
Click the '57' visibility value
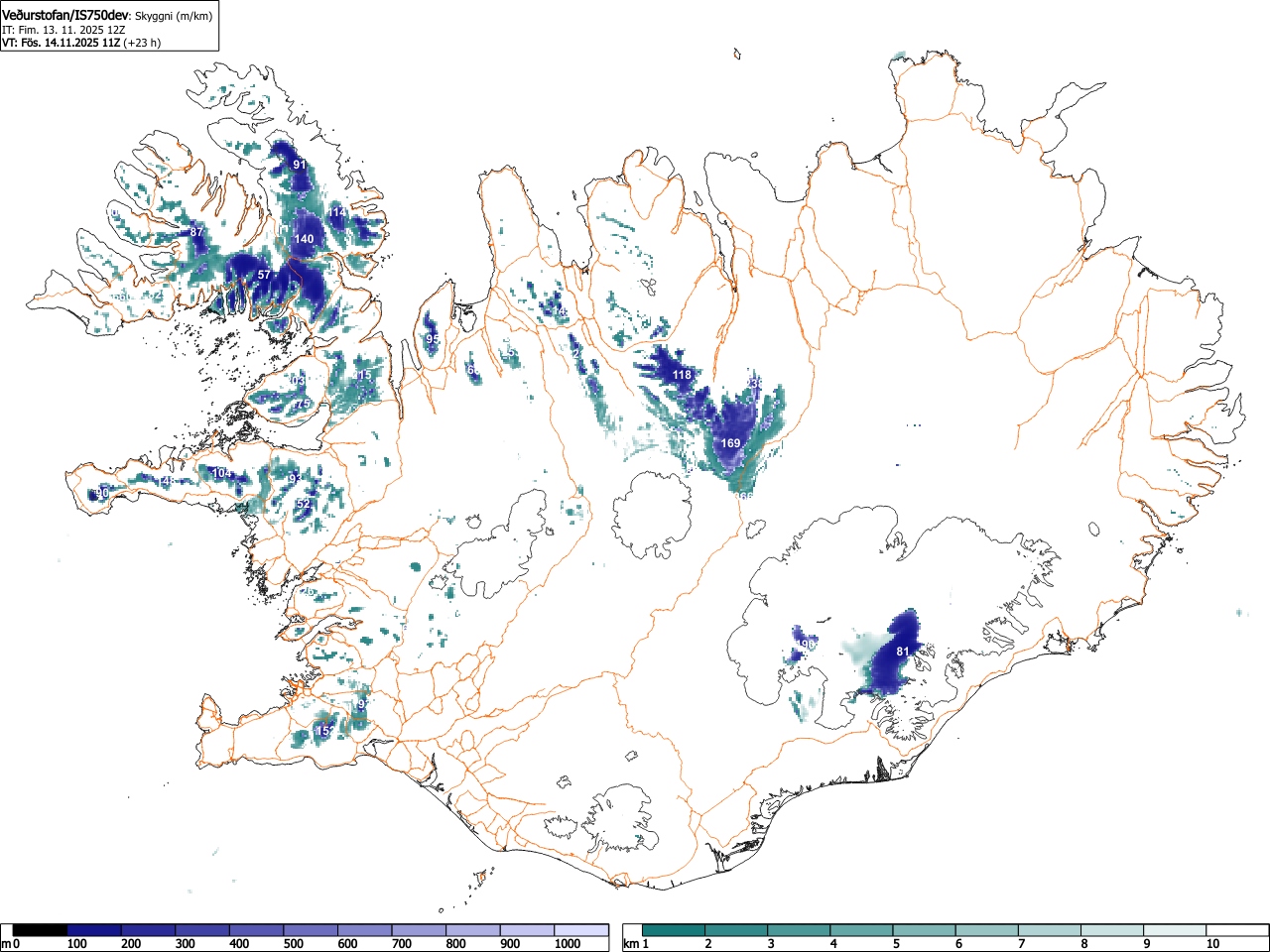(x=264, y=275)
